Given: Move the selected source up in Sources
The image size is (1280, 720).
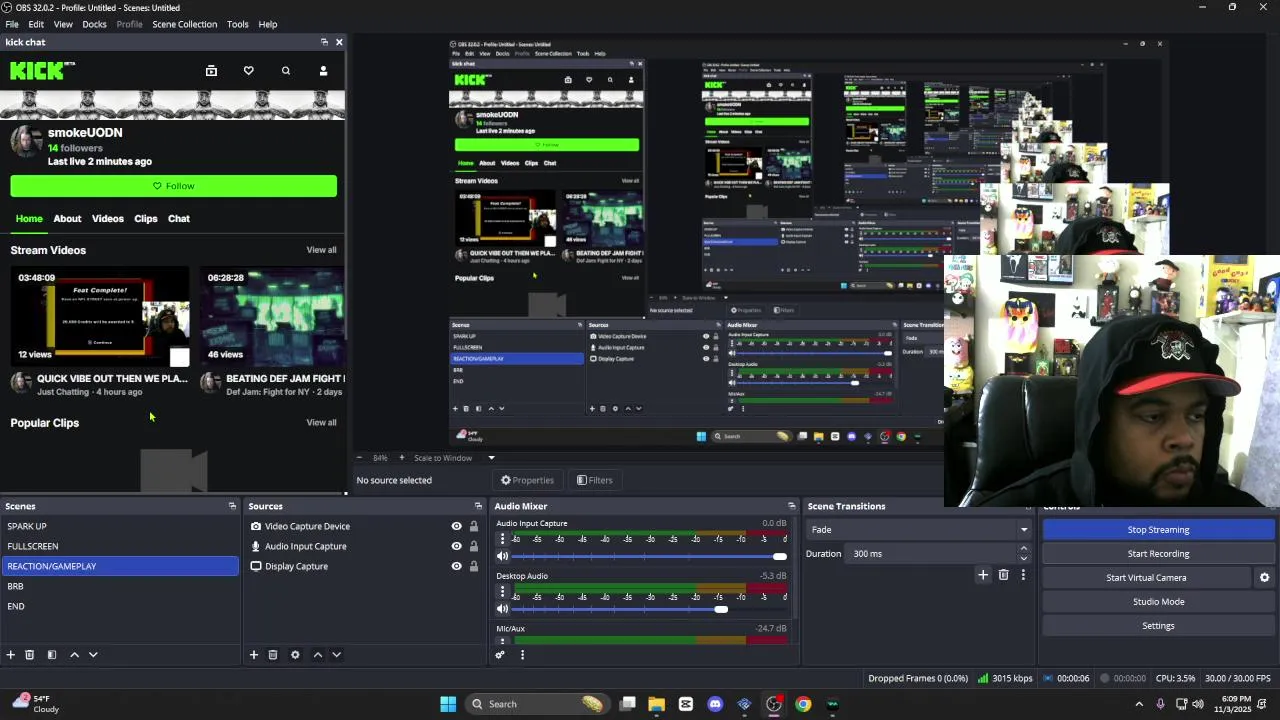Looking at the screenshot, I should [318, 655].
